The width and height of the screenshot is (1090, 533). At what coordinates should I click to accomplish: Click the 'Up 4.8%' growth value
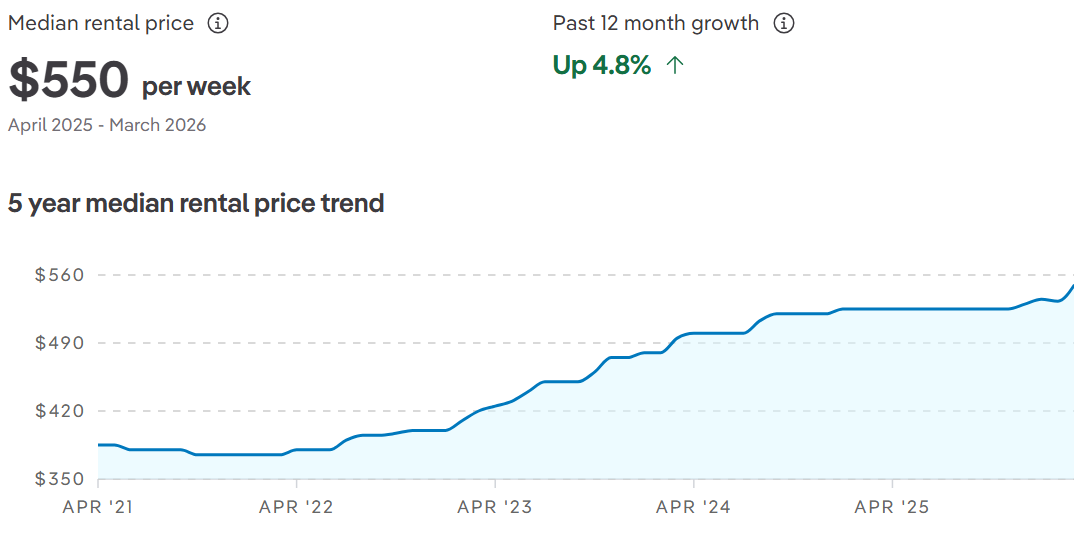(602, 66)
